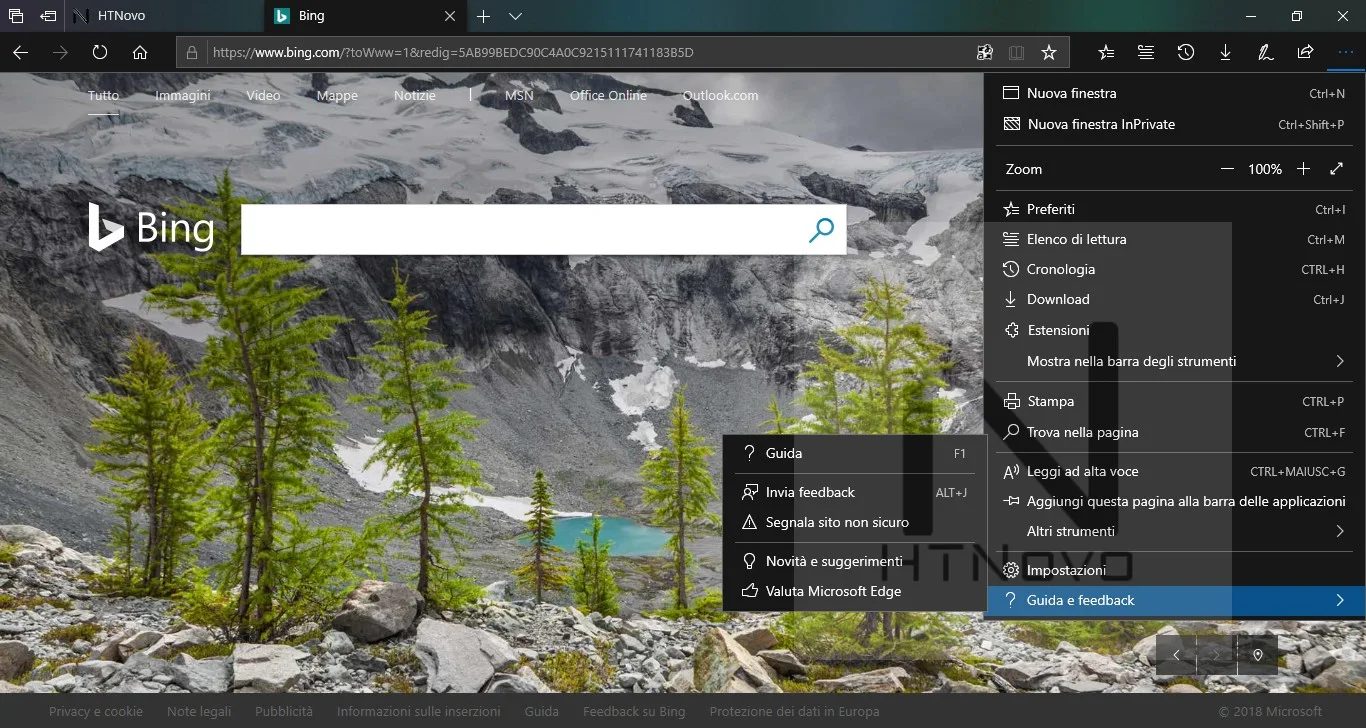The height and width of the screenshot is (728, 1366).
Task: Open a new tab with plus button
Action: [483, 16]
